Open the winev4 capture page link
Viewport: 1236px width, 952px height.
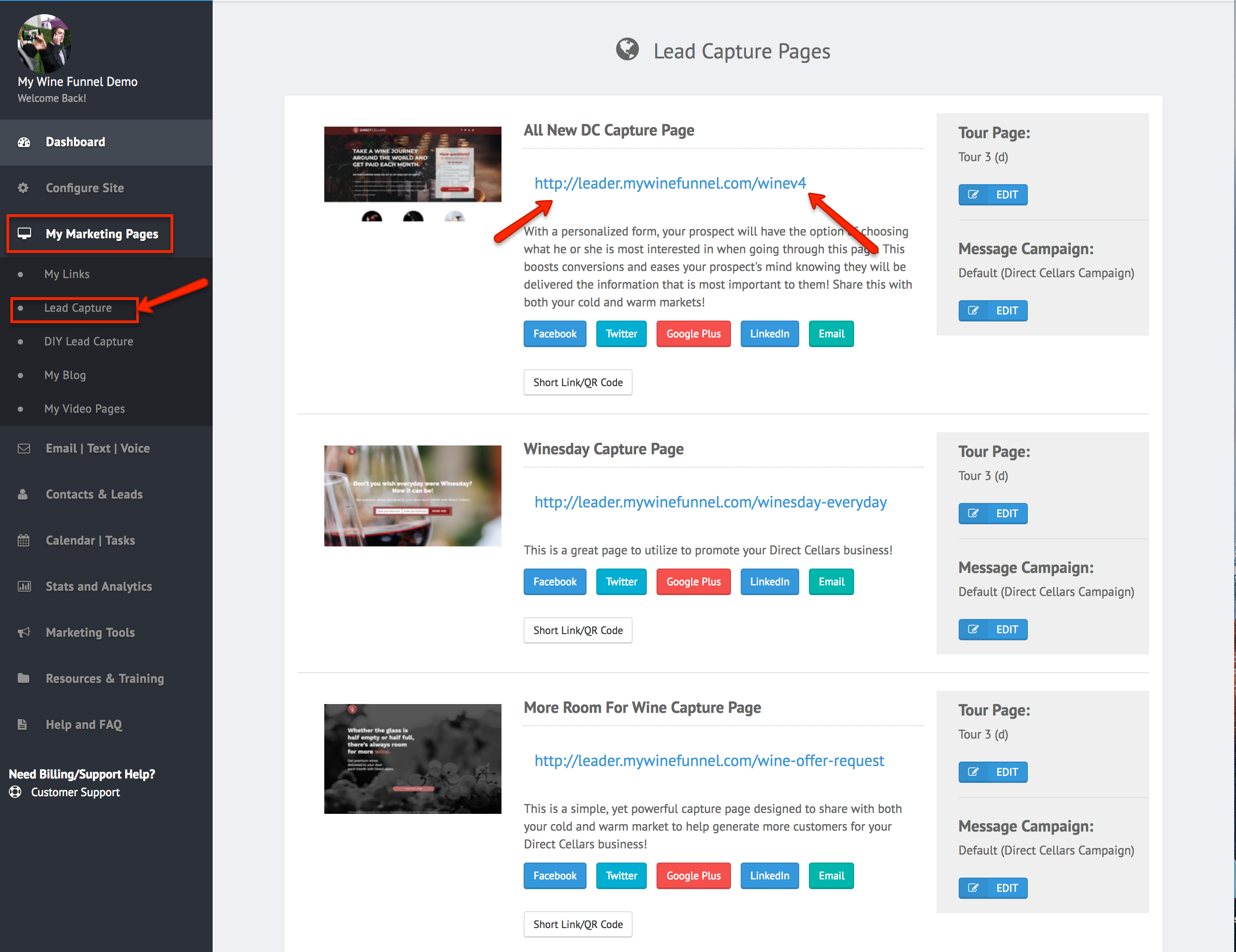[670, 183]
